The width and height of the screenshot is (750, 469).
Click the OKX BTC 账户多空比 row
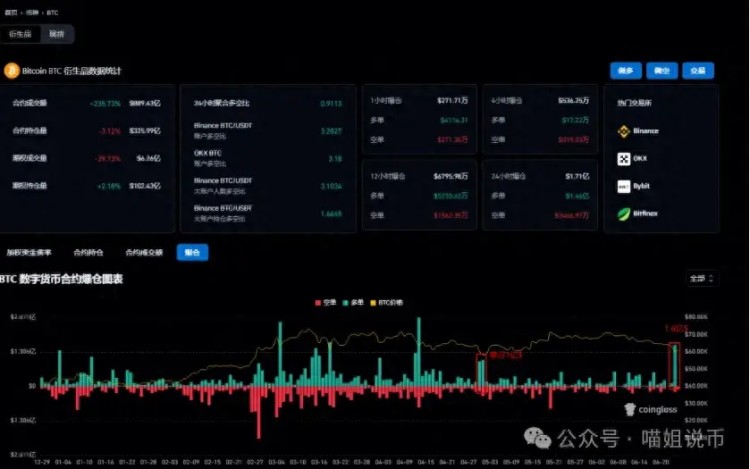click(268, 158)
